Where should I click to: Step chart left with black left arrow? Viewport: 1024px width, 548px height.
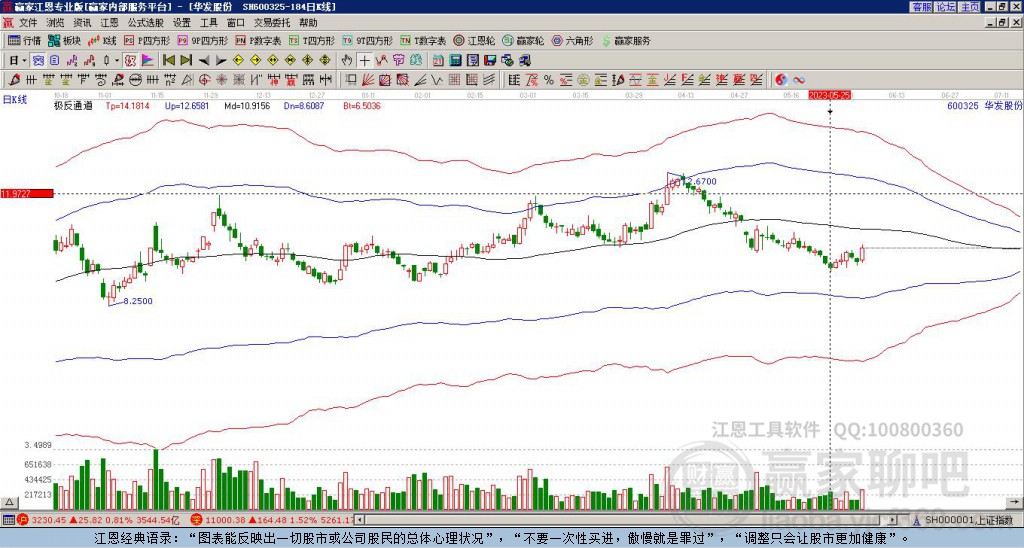204,61
